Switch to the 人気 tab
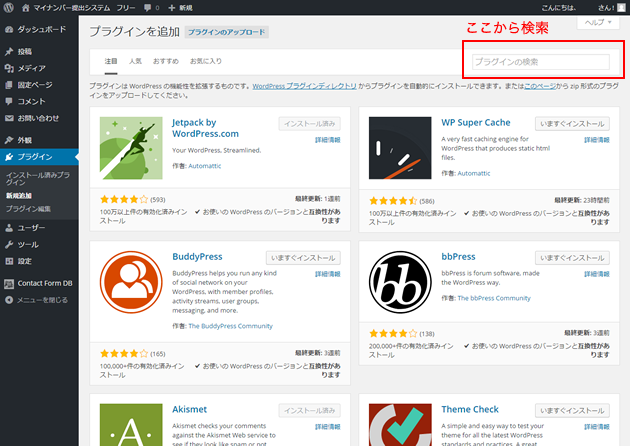The height and width of the screenshot is (446, 630). (135, 61)
